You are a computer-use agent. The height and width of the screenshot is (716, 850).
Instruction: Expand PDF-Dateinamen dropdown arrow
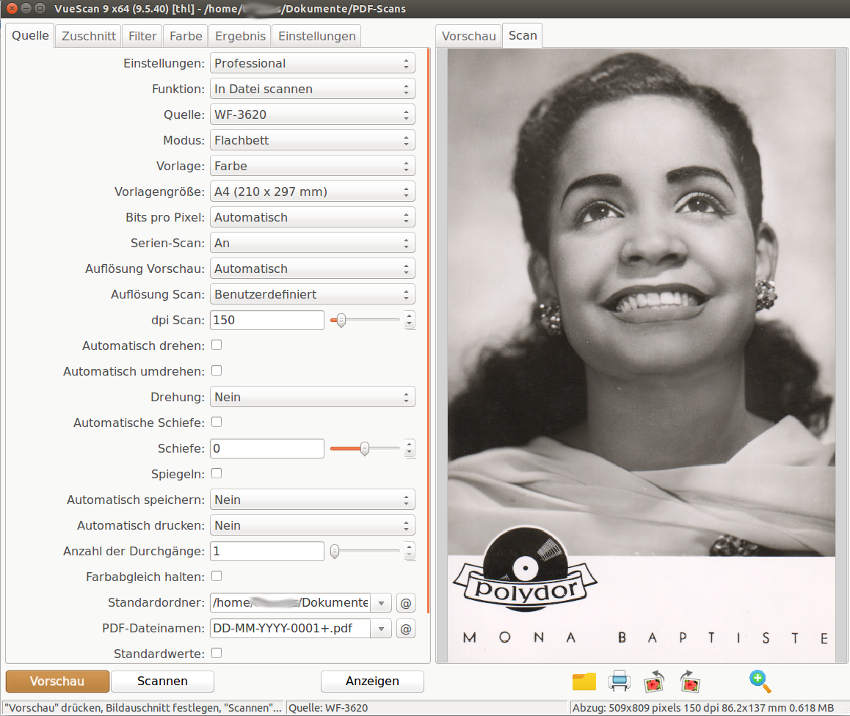382,629
